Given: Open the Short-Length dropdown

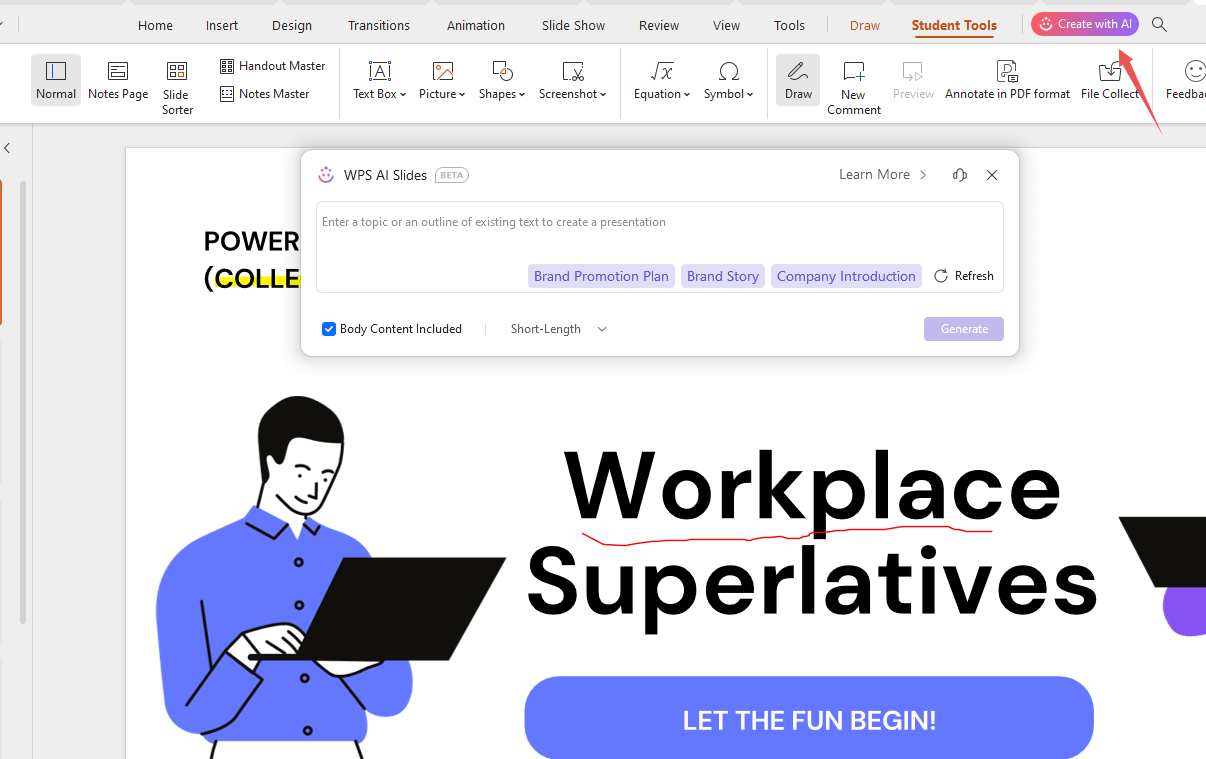Looking at the screenshot, I should point(558,329).
